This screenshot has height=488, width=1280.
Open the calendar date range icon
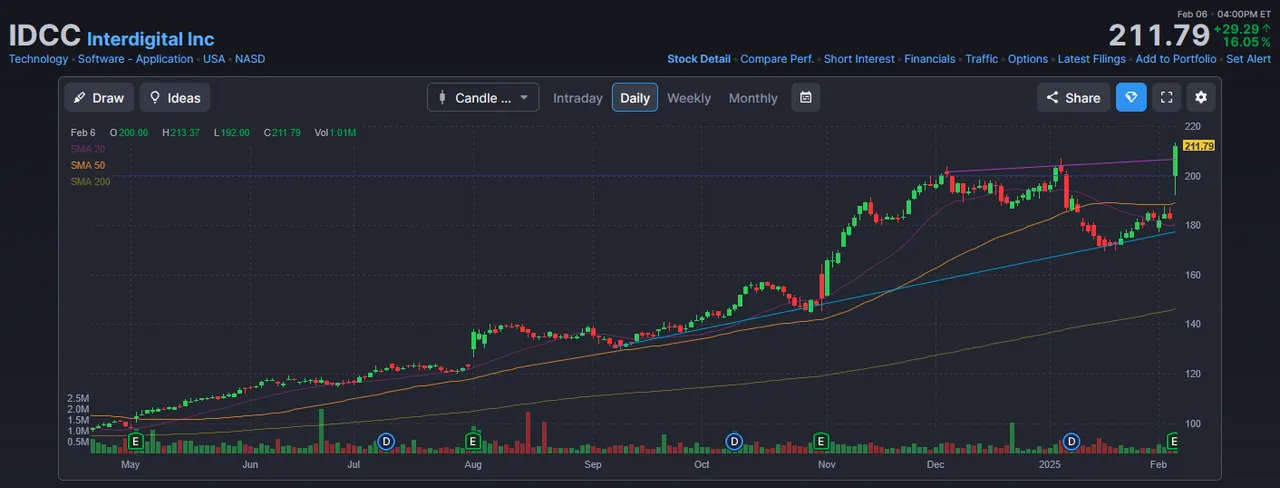[x=806, y=97]
